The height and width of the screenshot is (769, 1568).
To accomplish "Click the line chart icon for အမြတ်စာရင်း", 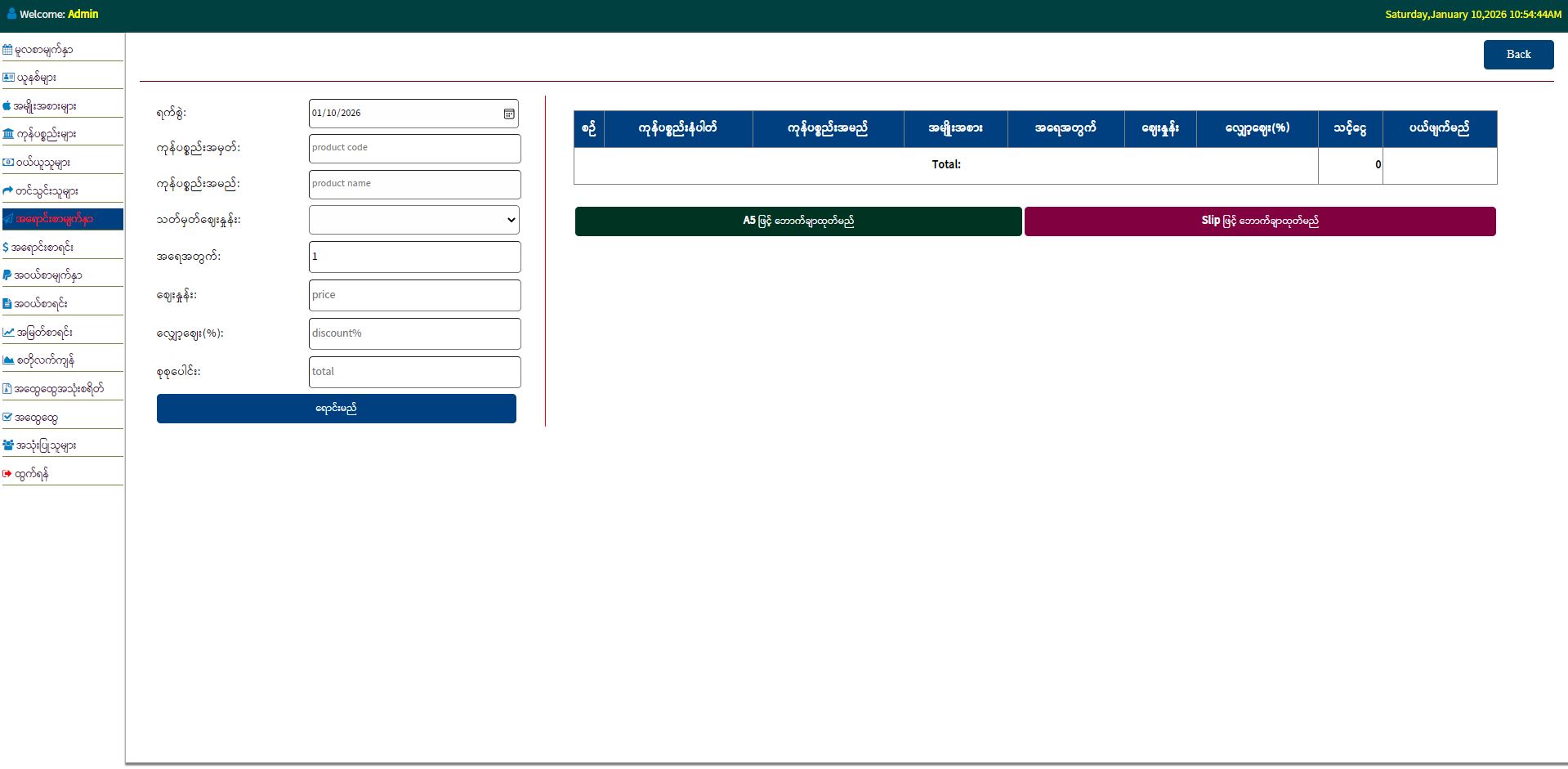I will pyautogui.click(x=8, y=332).
